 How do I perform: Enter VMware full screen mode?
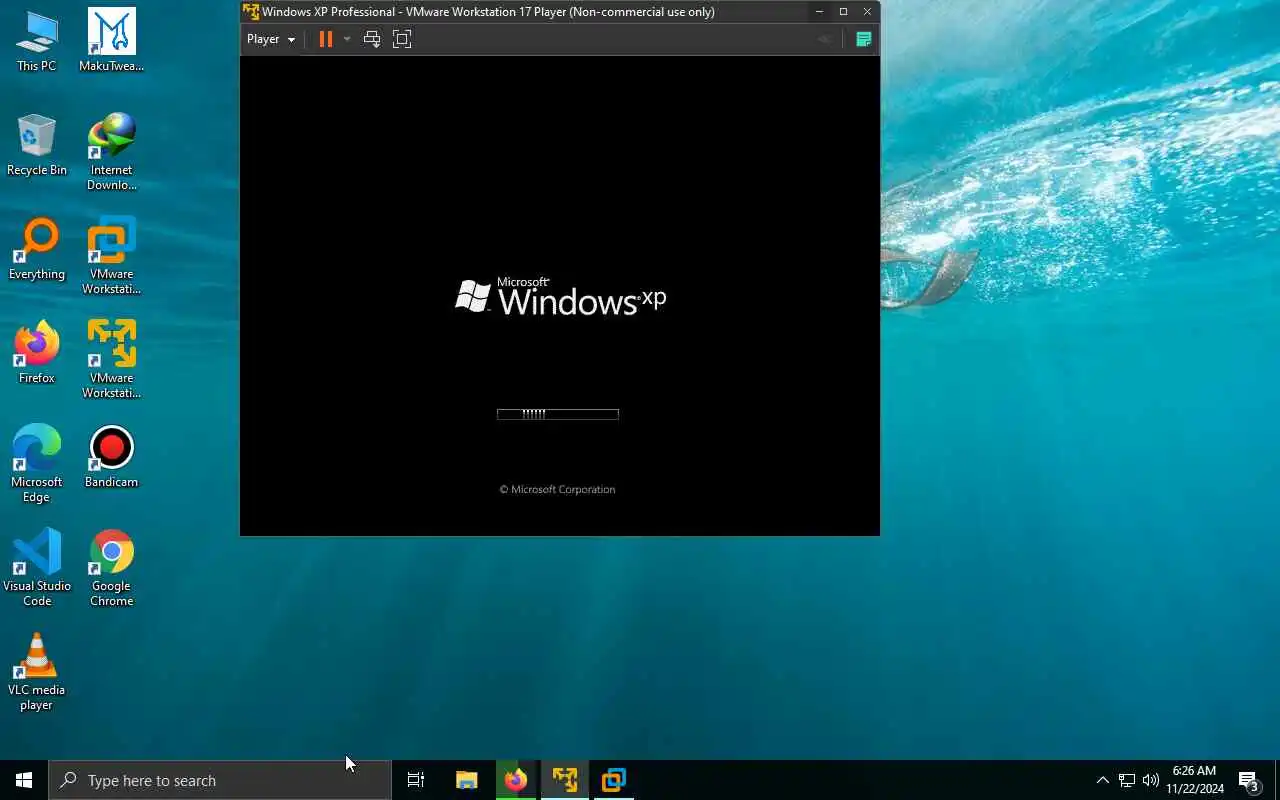coord(402,39)
